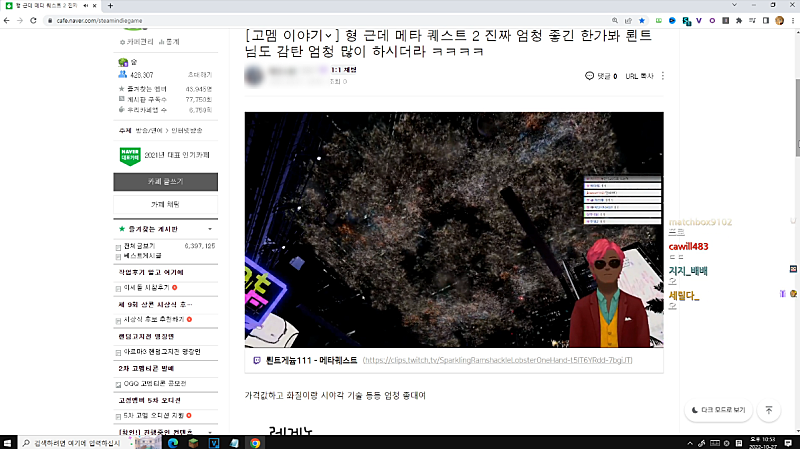Play the embedded Twitch clip thumbnail
This screenshot has width=800, height=449.
(454, 230)
